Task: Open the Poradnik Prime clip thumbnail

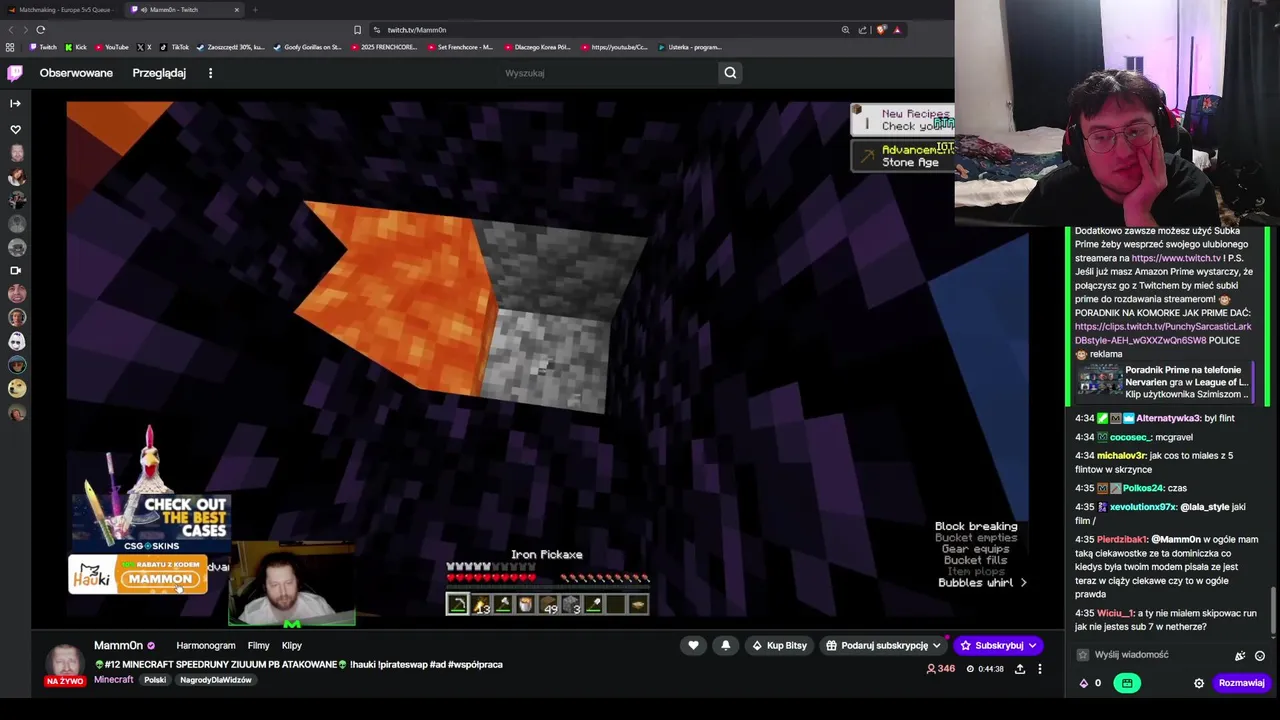Action: pyautogui.click(x=1100, y=382)
